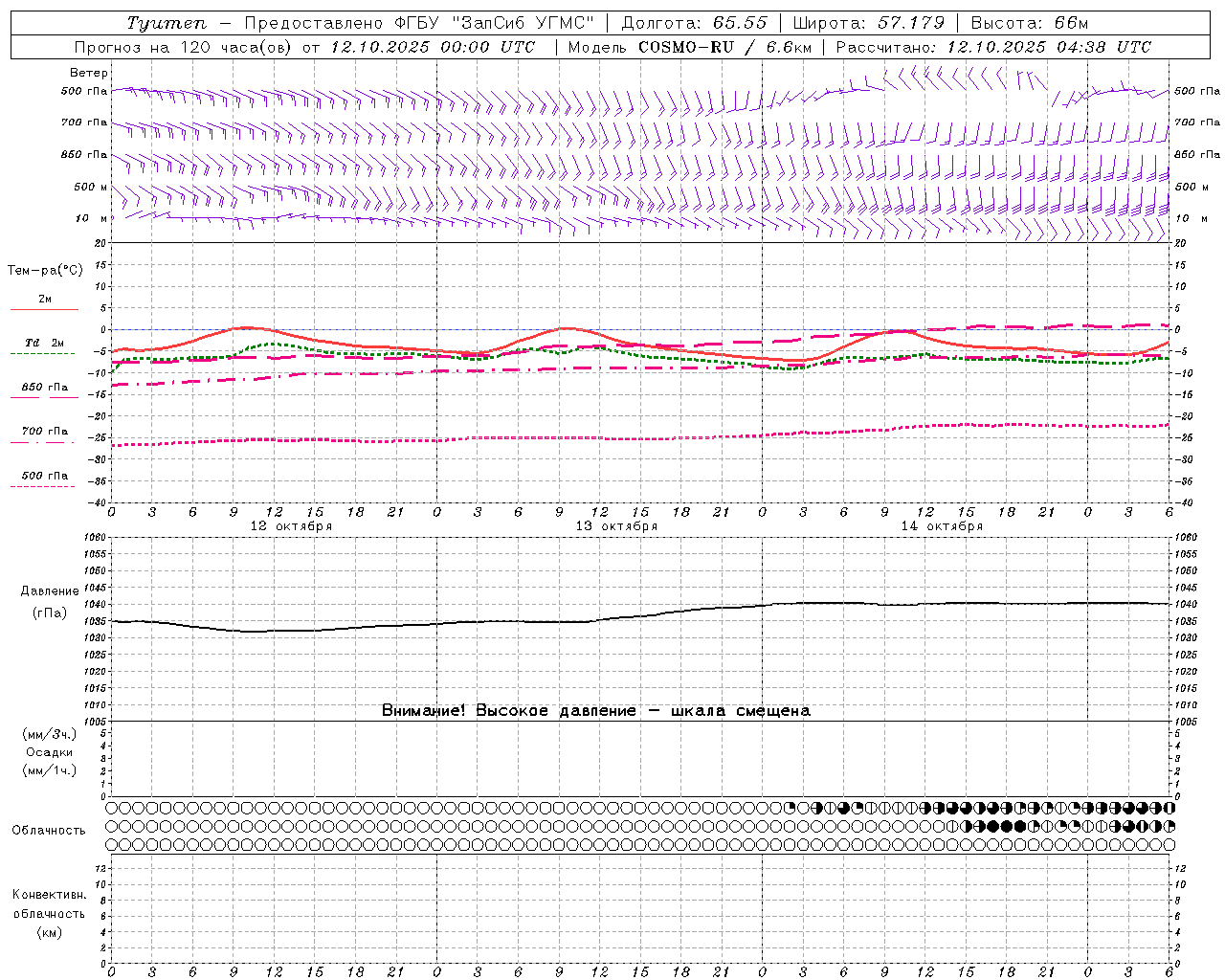The width and height of the screenshot is (1225, 980).
Task: Select the "Прогноз на 120 часа(ов)" forecast text
Action: (x=184, y=47)
